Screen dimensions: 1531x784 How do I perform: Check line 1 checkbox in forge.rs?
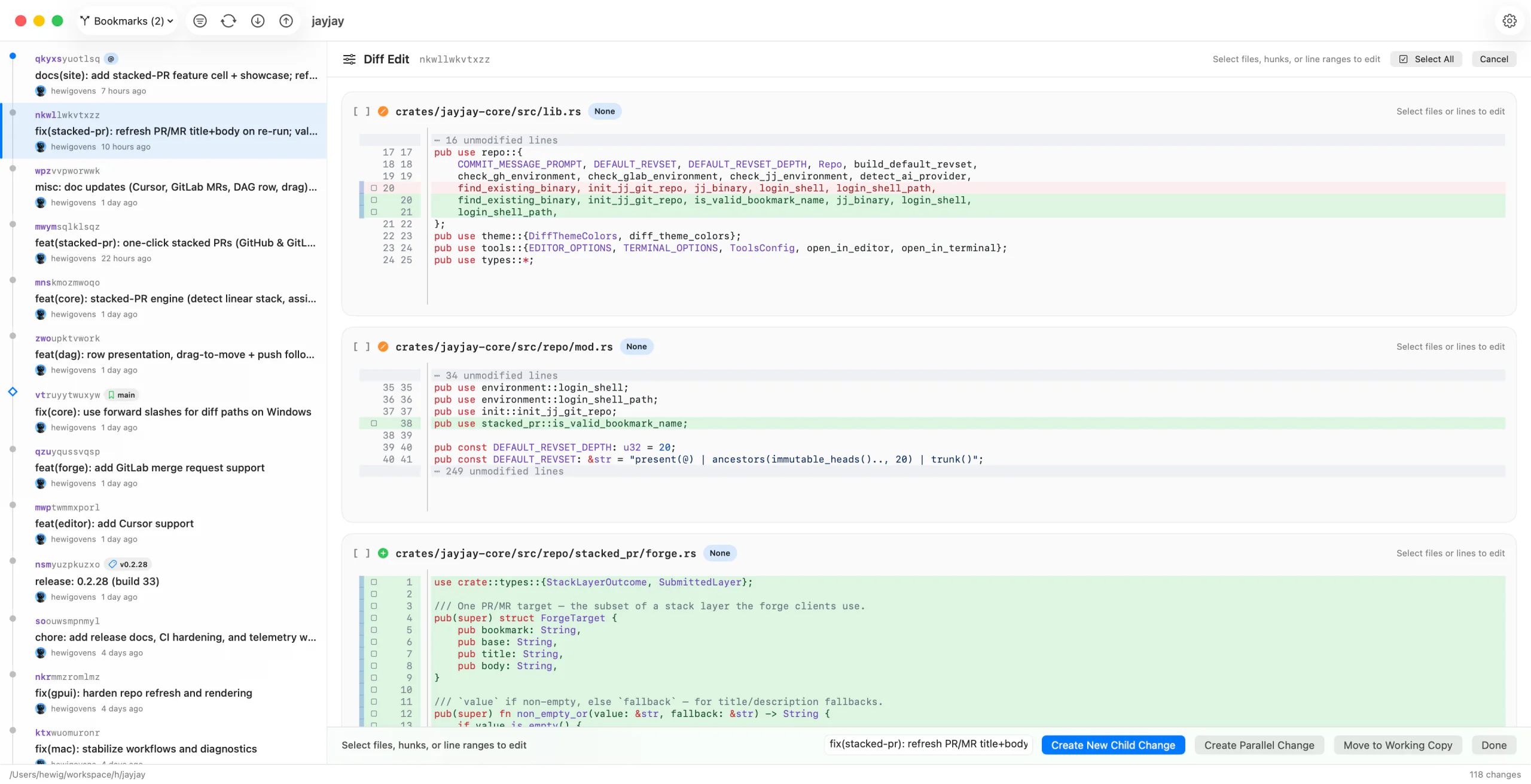coord(374,582)
